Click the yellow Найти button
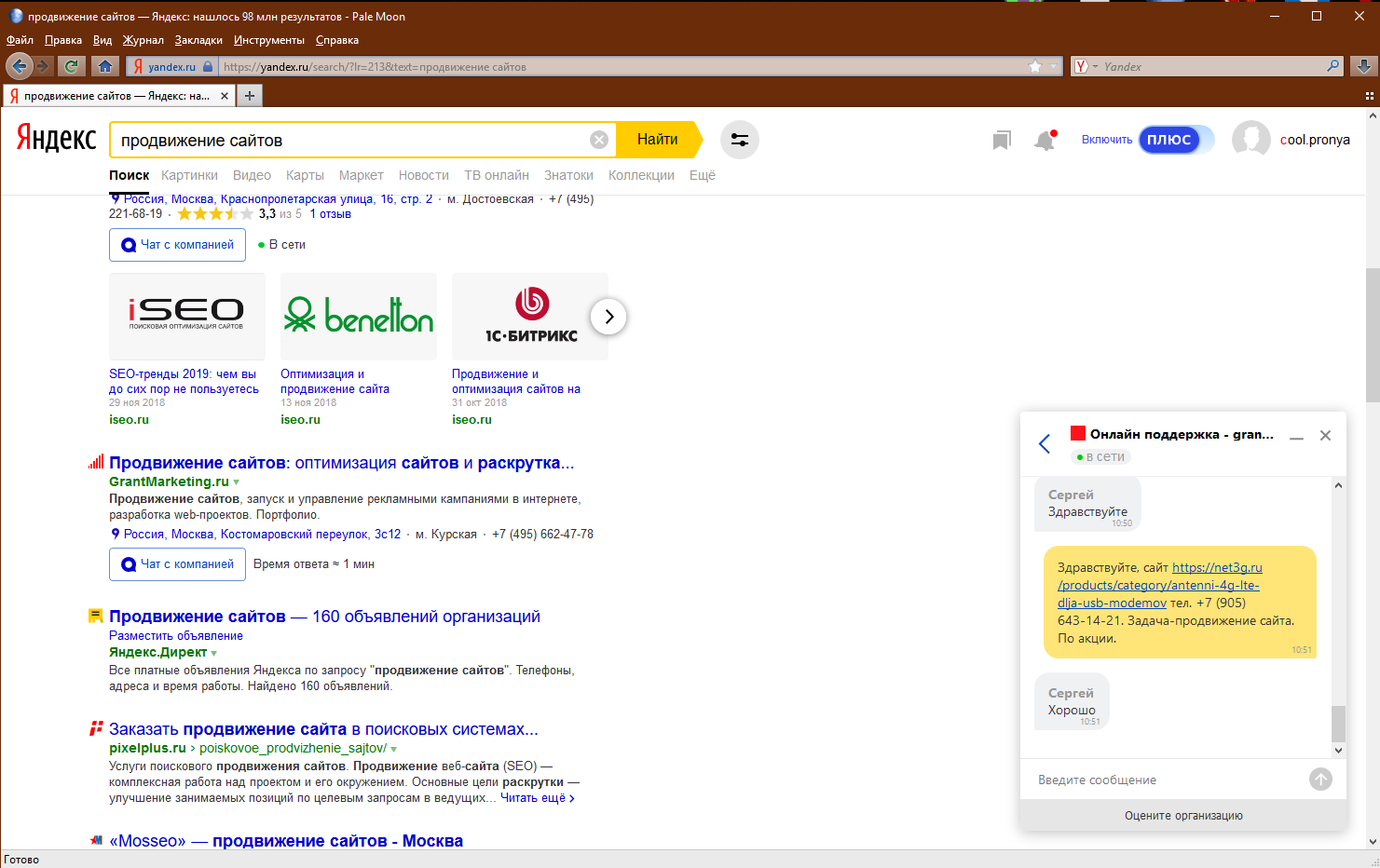The image size is (1380, 868). [657, 140]
